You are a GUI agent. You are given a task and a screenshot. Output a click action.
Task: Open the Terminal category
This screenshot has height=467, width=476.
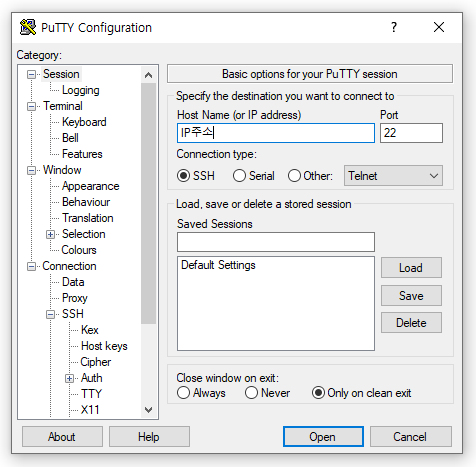[63, 106]
